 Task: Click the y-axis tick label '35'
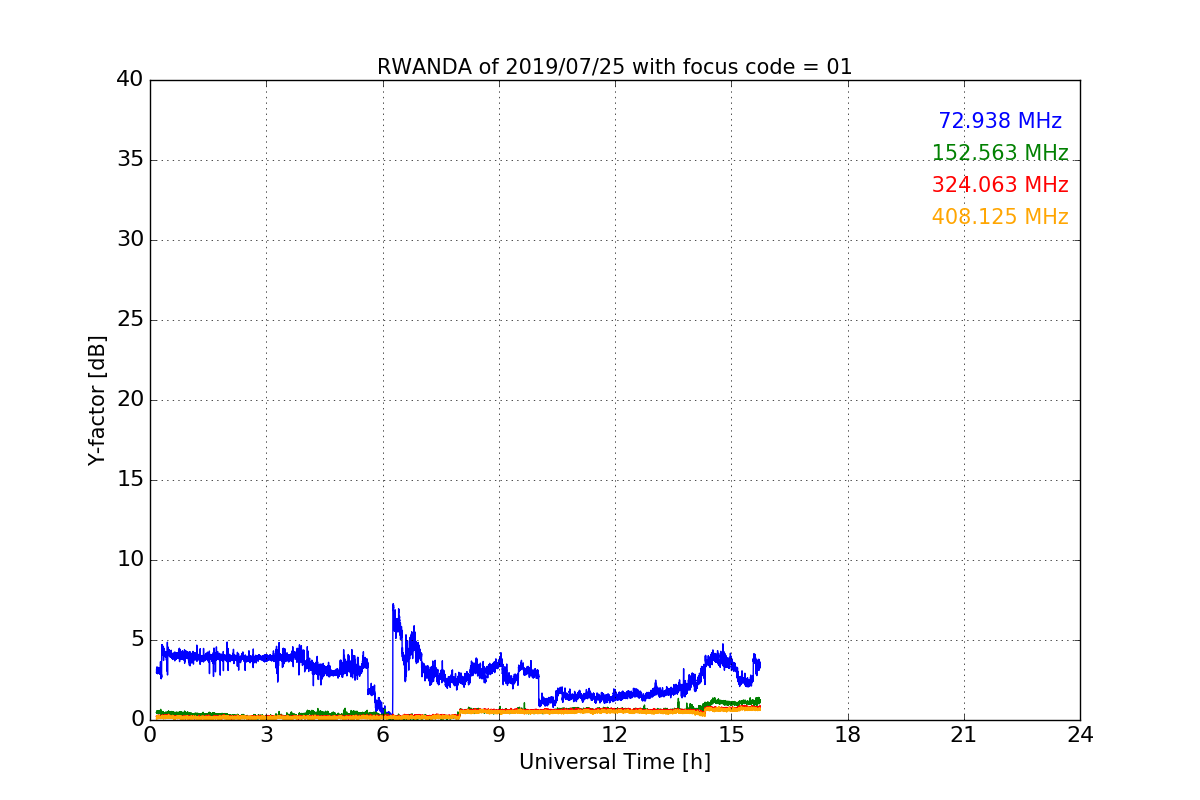[130, 160]
